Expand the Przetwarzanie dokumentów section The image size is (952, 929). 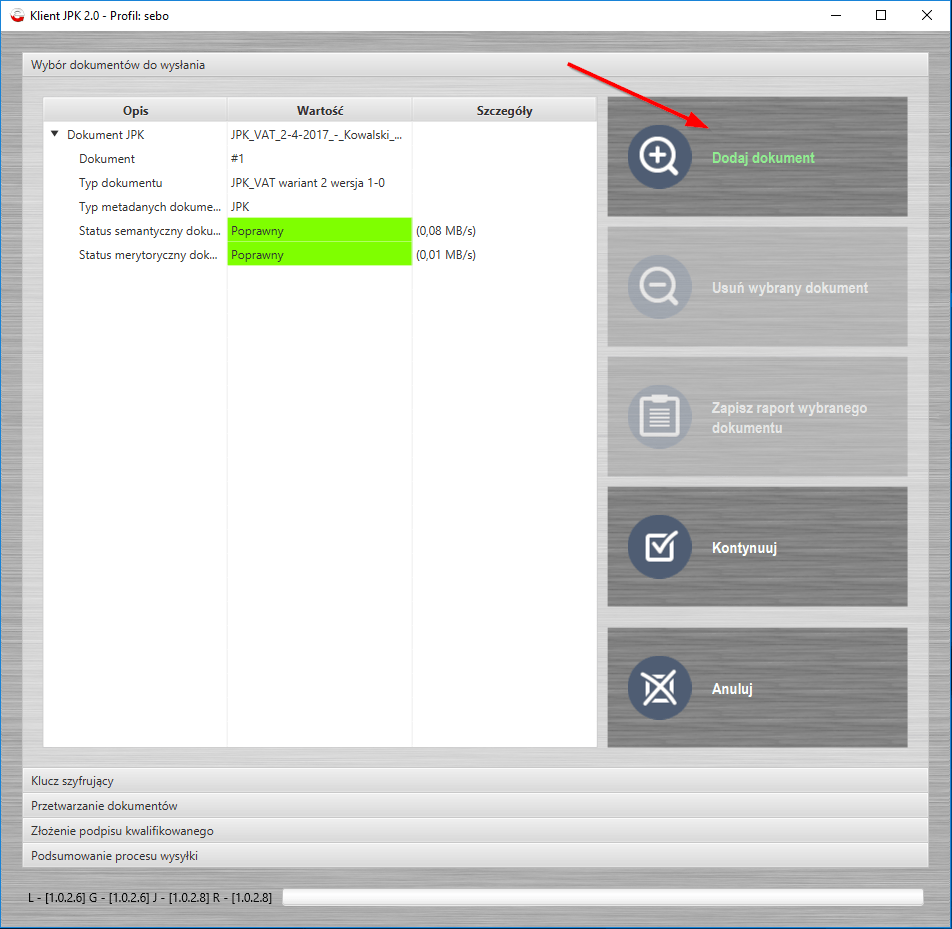(475, 806)
